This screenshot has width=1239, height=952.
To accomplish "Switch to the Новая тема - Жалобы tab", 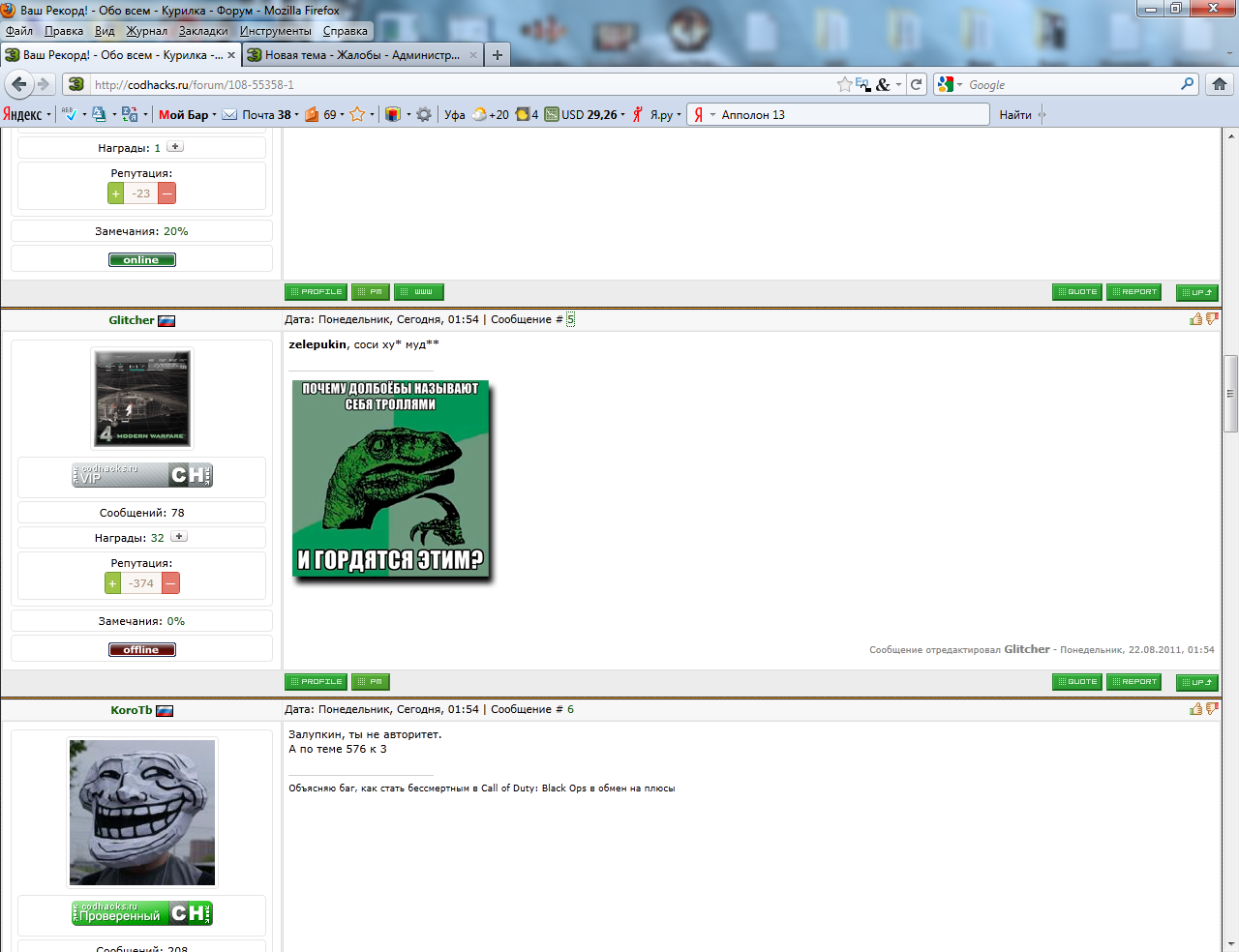I will pyautogui.click(x=362, y=55).
